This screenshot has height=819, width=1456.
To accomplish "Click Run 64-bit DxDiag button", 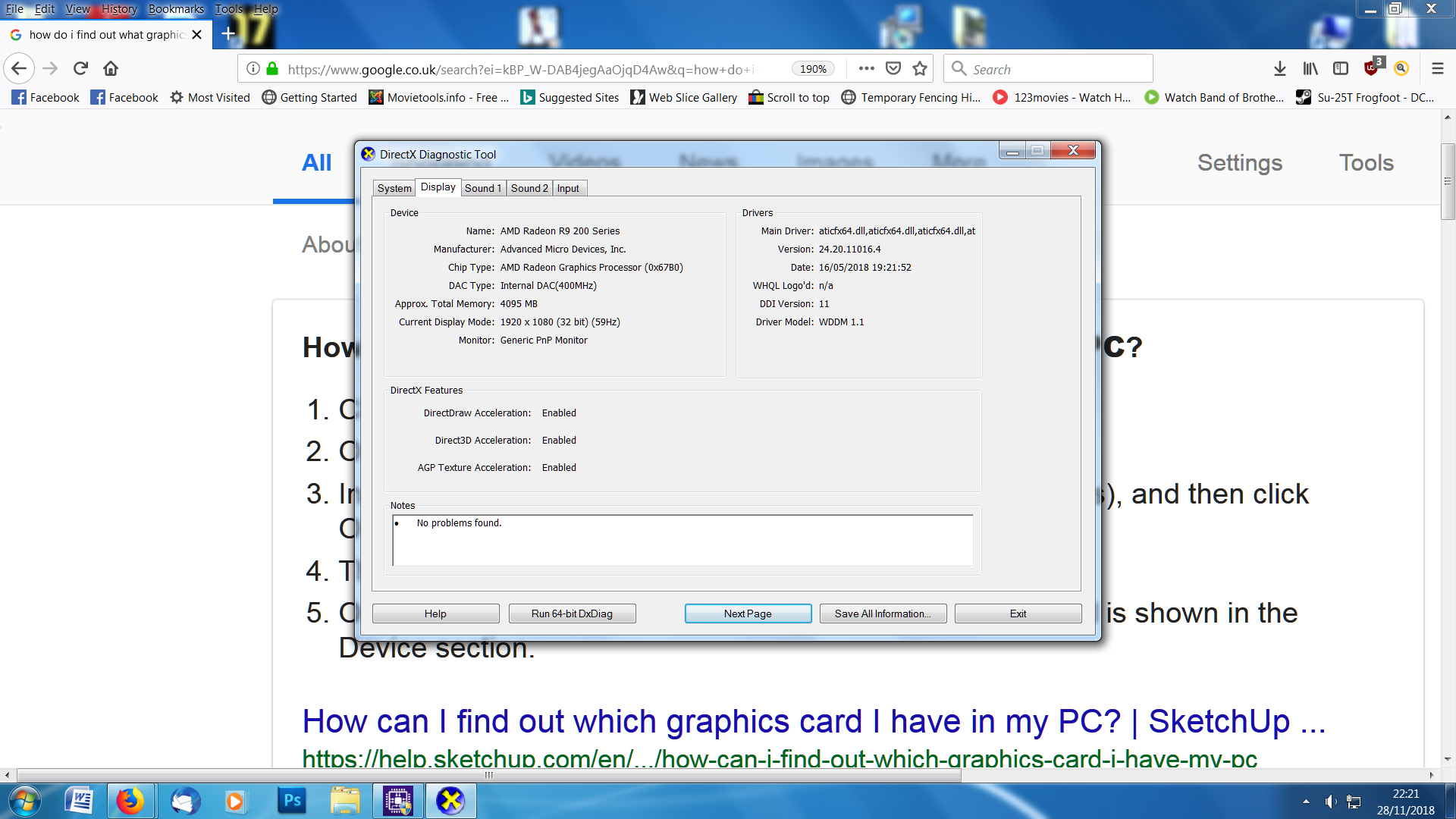I will 572,613.
